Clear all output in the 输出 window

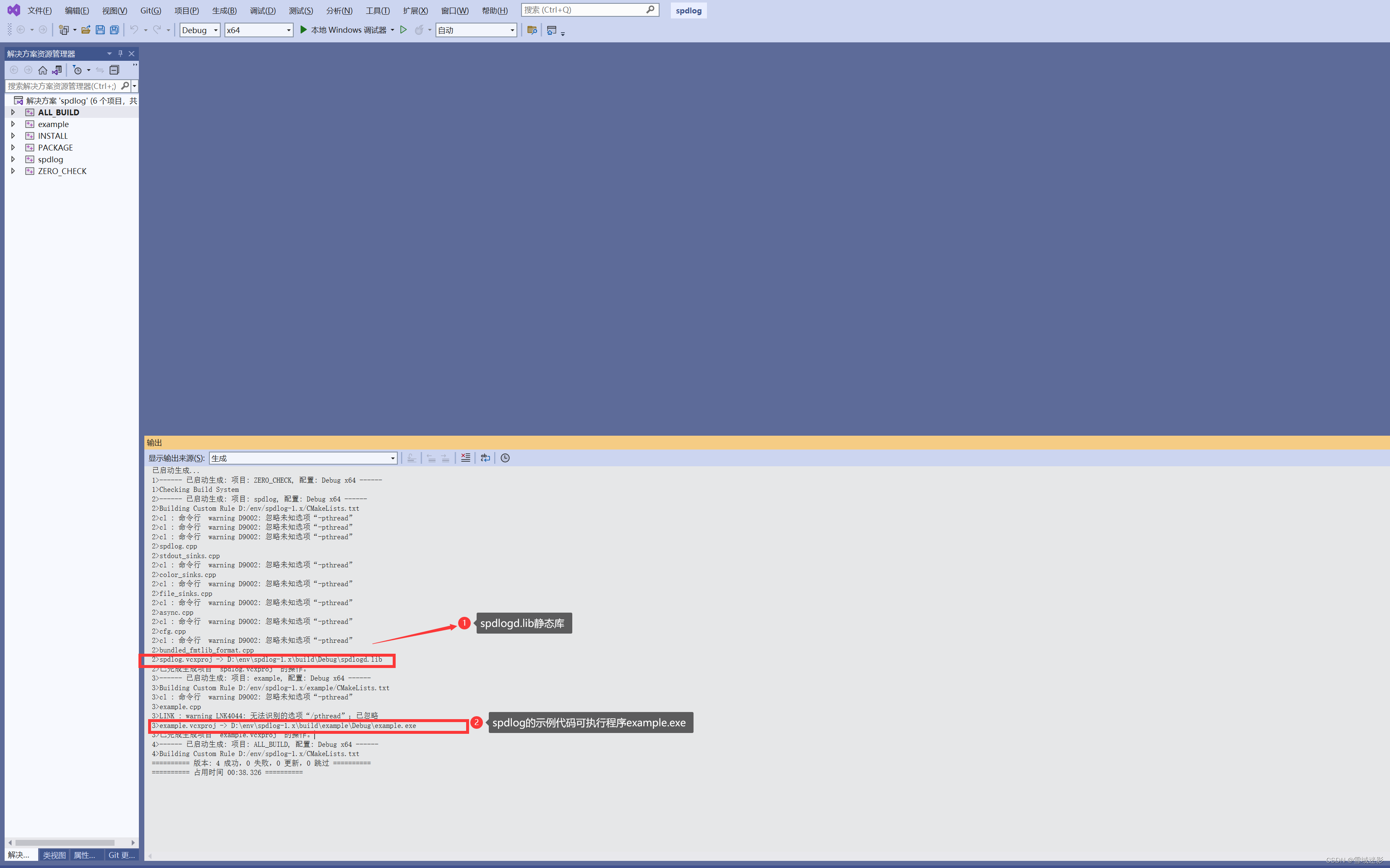(x=465, y=457)
